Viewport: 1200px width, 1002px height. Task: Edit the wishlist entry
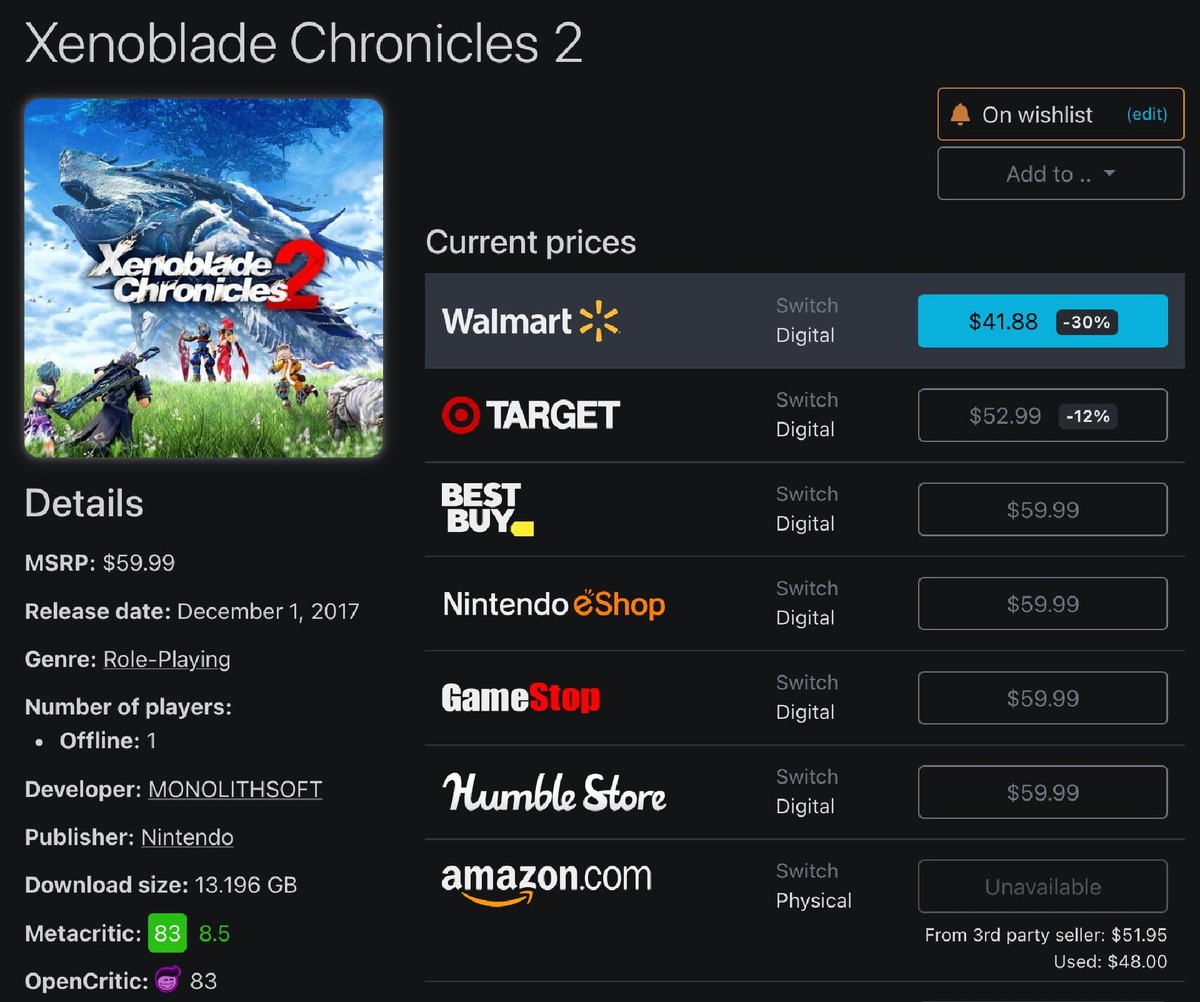[x=1147, y=115]
